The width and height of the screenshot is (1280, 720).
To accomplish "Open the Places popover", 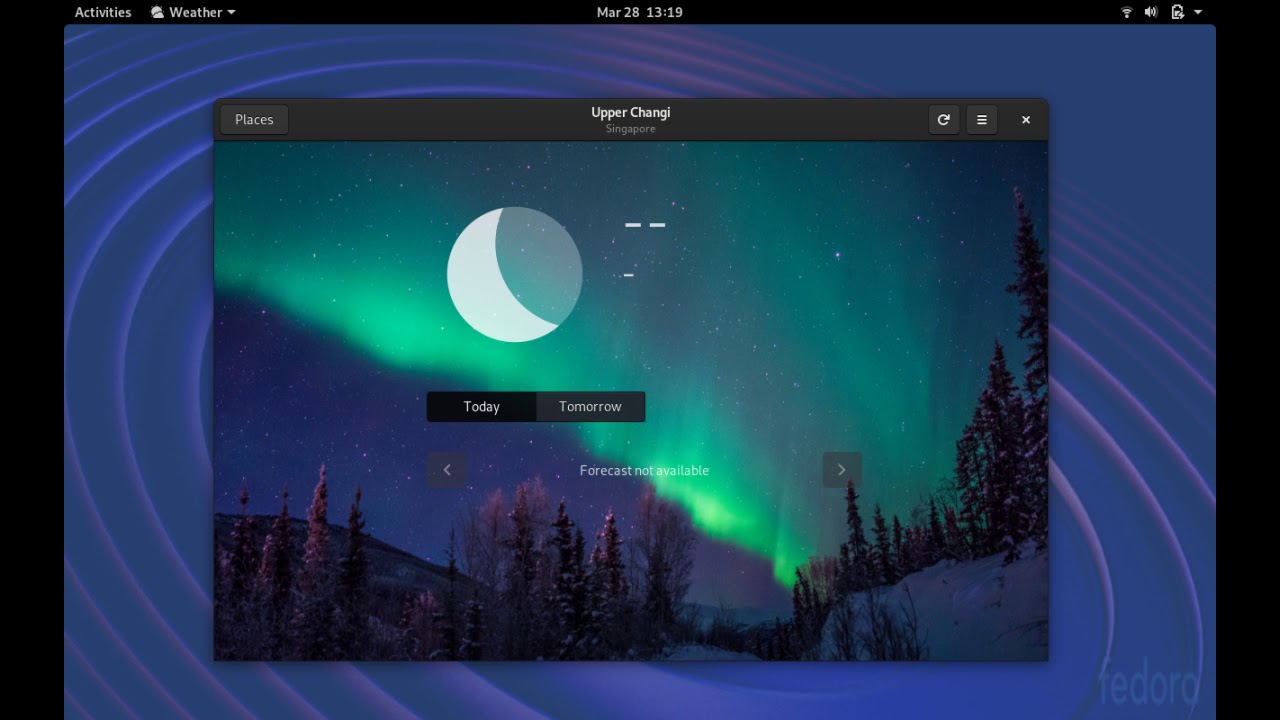I will (x=254, y=120).
